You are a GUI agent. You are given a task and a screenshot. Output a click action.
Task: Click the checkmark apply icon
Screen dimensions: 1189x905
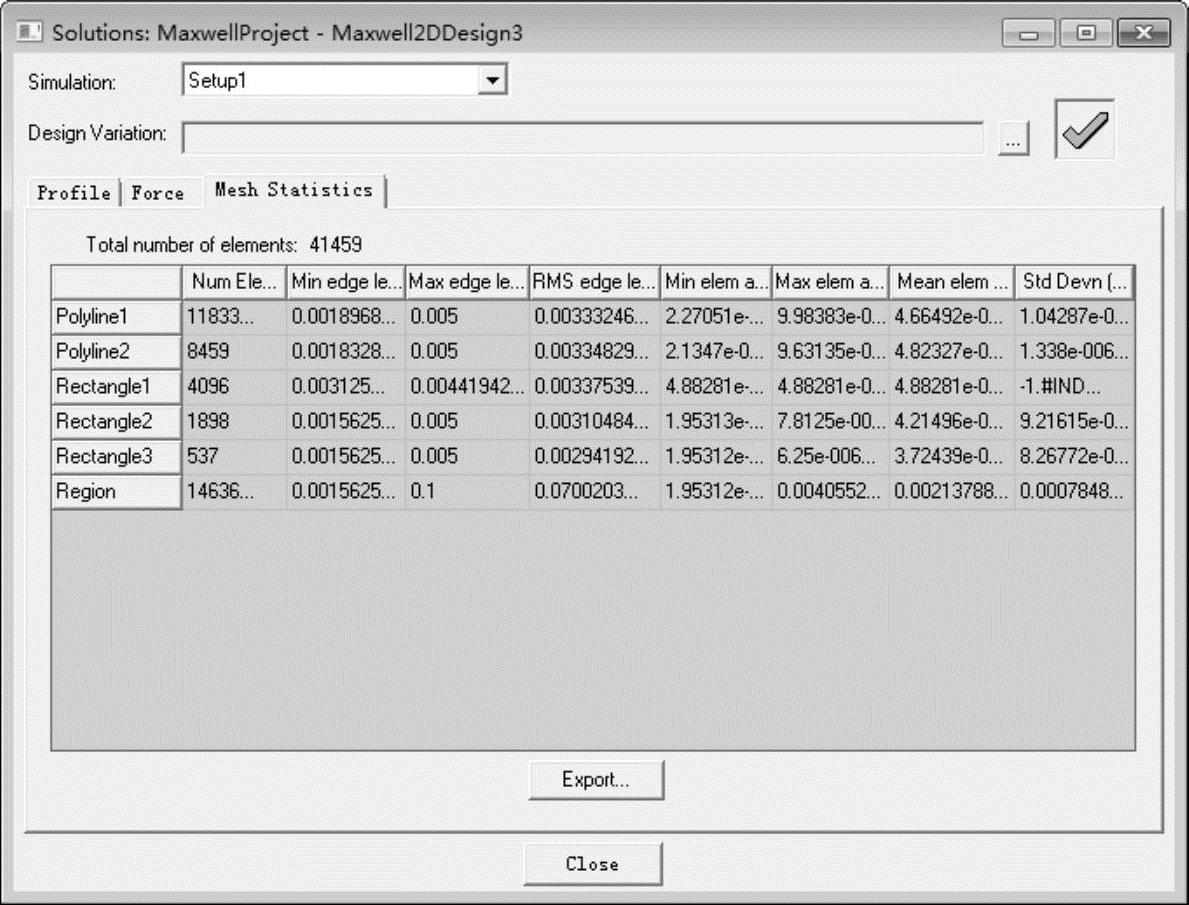pos(1084,129)
